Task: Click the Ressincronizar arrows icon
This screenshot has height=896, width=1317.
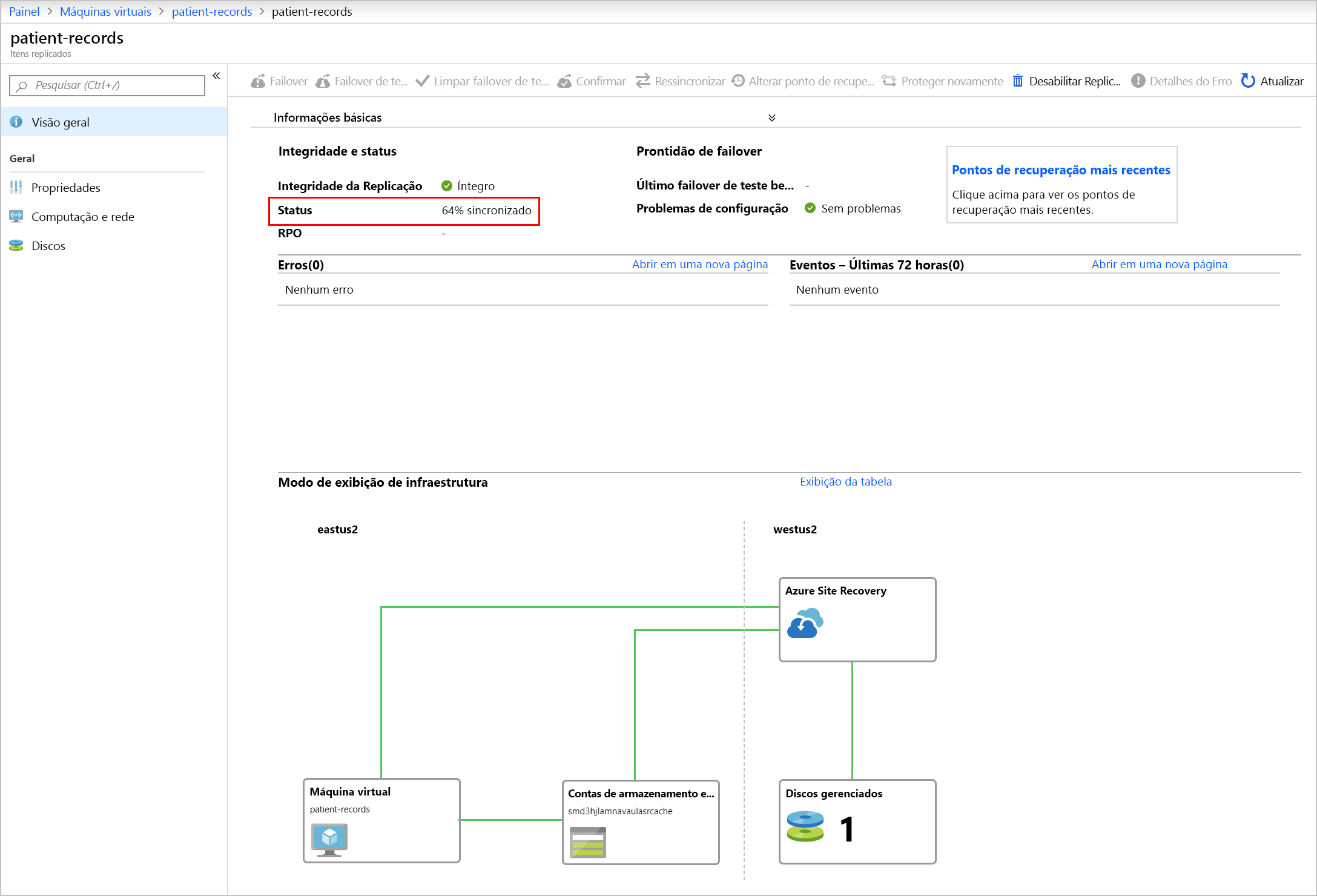Action: click(643, 81)
